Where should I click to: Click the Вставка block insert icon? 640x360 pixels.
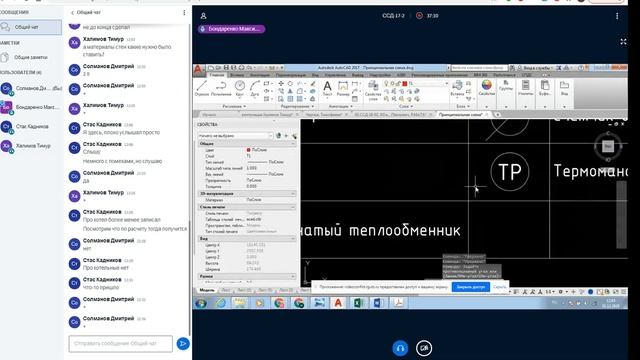(458, 88)
